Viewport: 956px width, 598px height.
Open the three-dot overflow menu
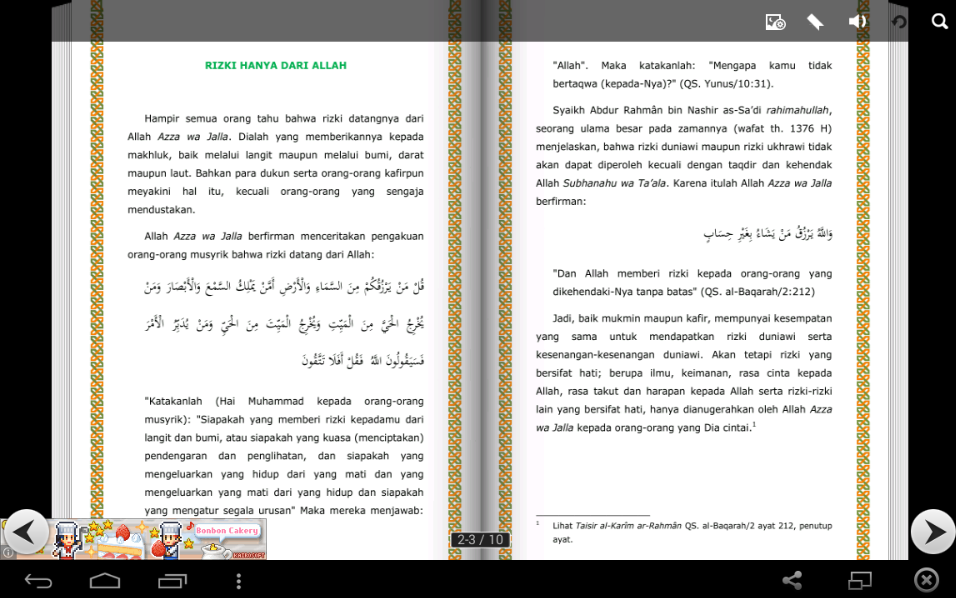coord(238,581)
